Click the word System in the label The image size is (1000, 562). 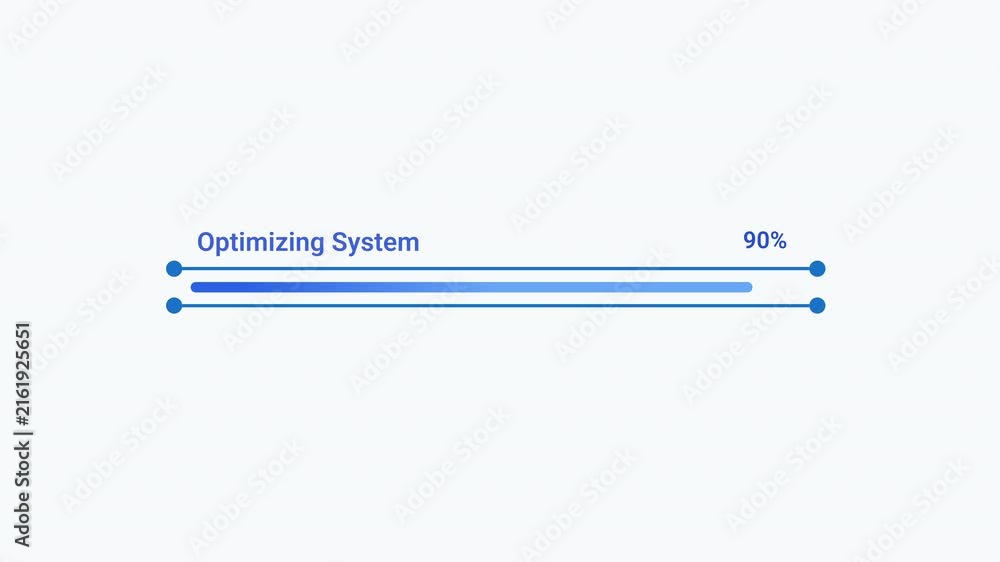click(376, 242)
